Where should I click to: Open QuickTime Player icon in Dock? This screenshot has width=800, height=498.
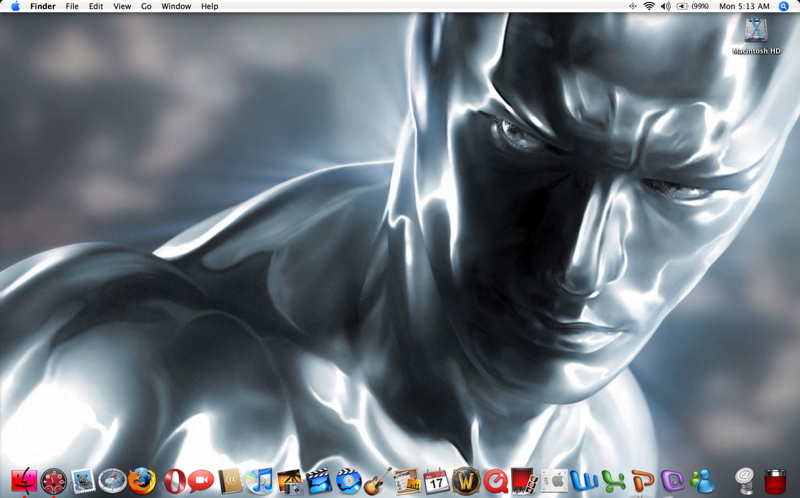(x=495, y=481)
